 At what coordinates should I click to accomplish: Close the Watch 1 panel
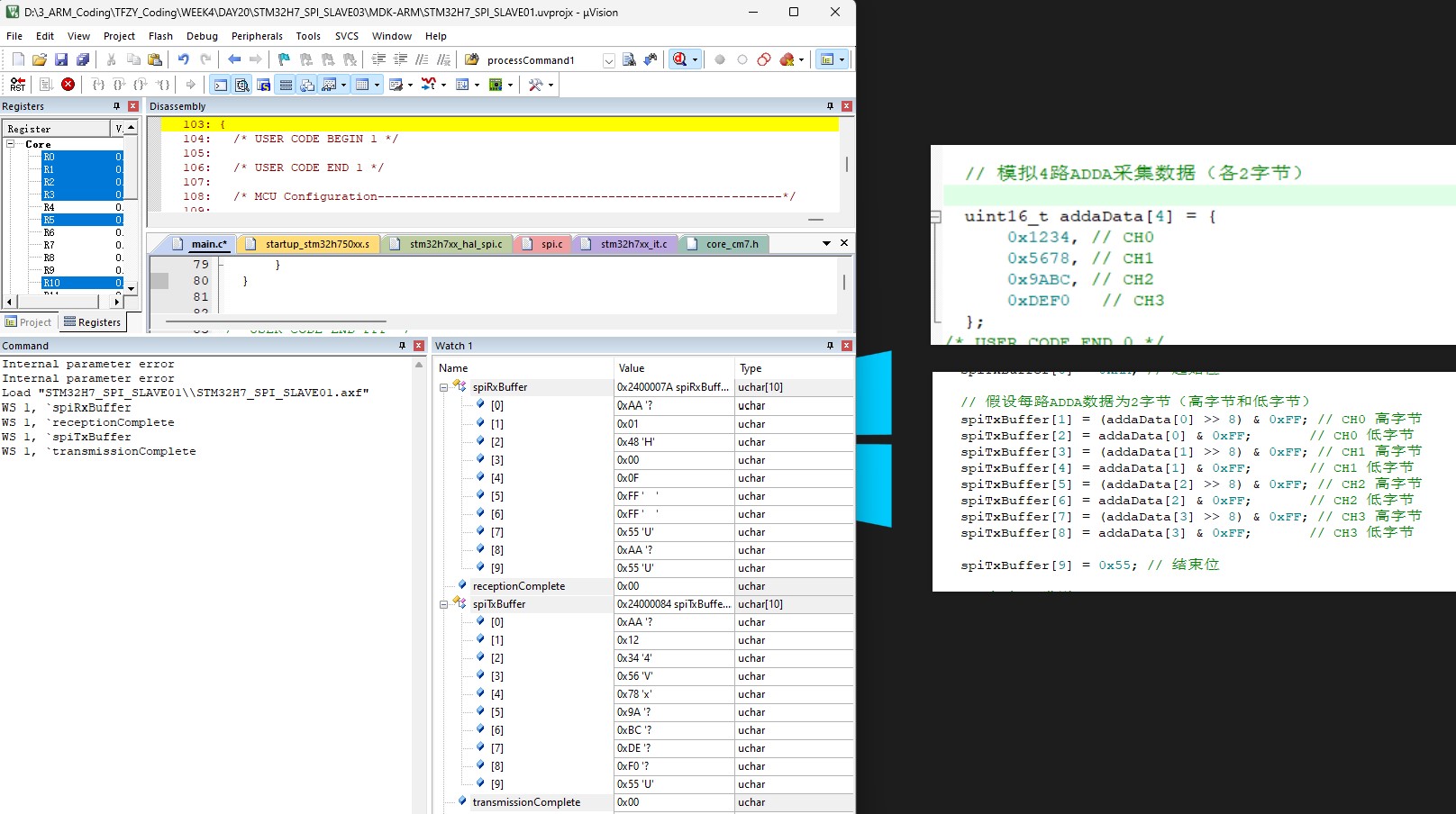[847, 346]
